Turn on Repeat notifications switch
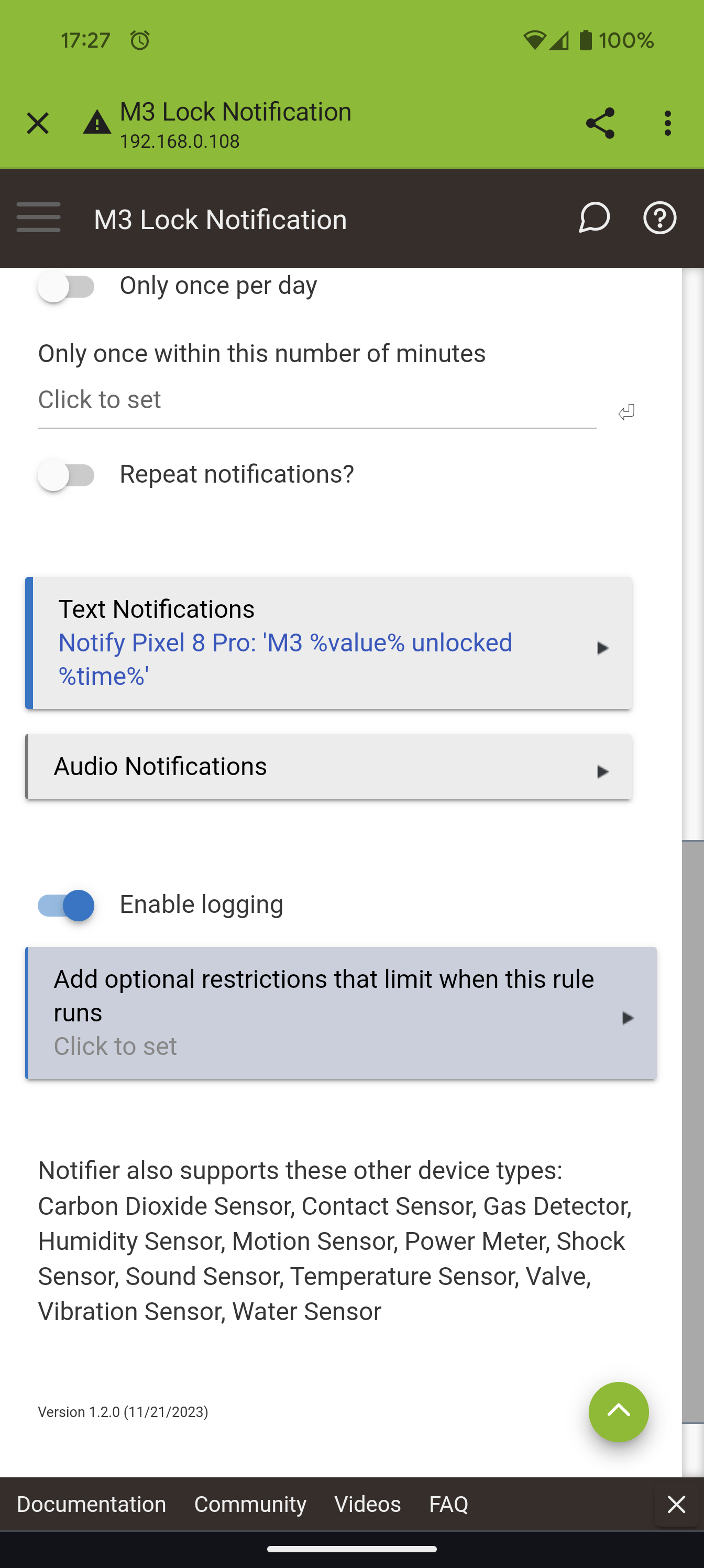Viewport: 704px width, 1568px height. pos(67,475)
